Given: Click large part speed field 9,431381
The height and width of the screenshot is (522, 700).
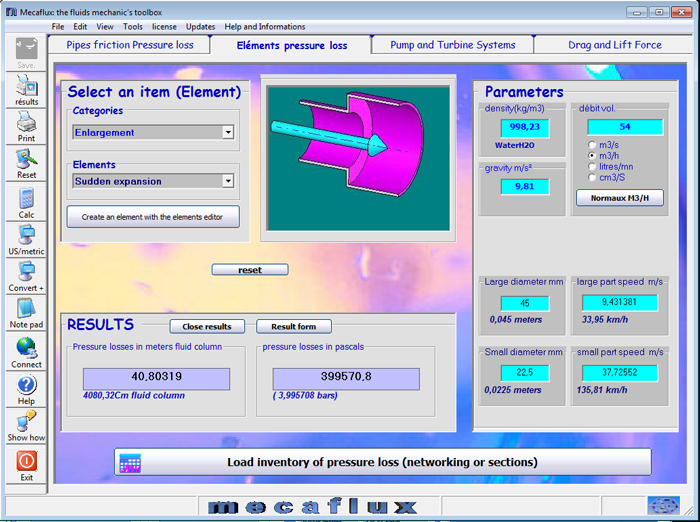Looking at the screenshot, I should [x=619, y=302].
